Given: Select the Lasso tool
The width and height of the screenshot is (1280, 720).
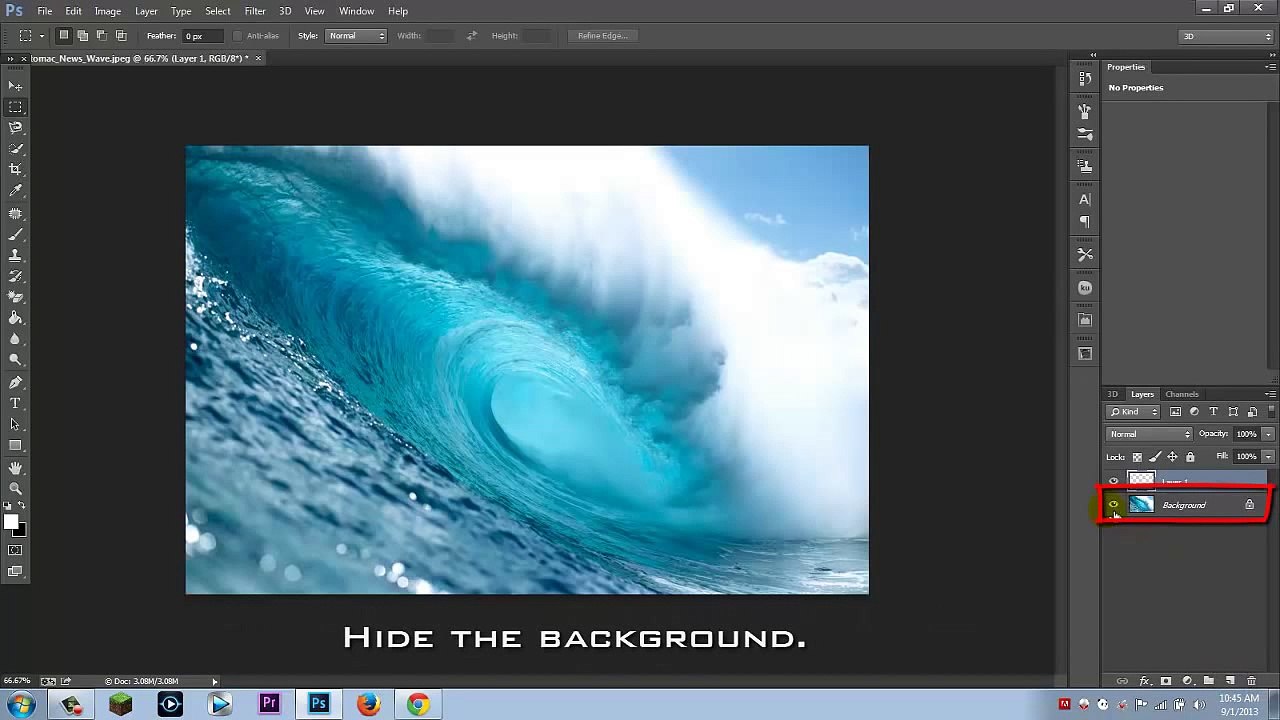Looking at the screenshot, I should click(15, 128).
